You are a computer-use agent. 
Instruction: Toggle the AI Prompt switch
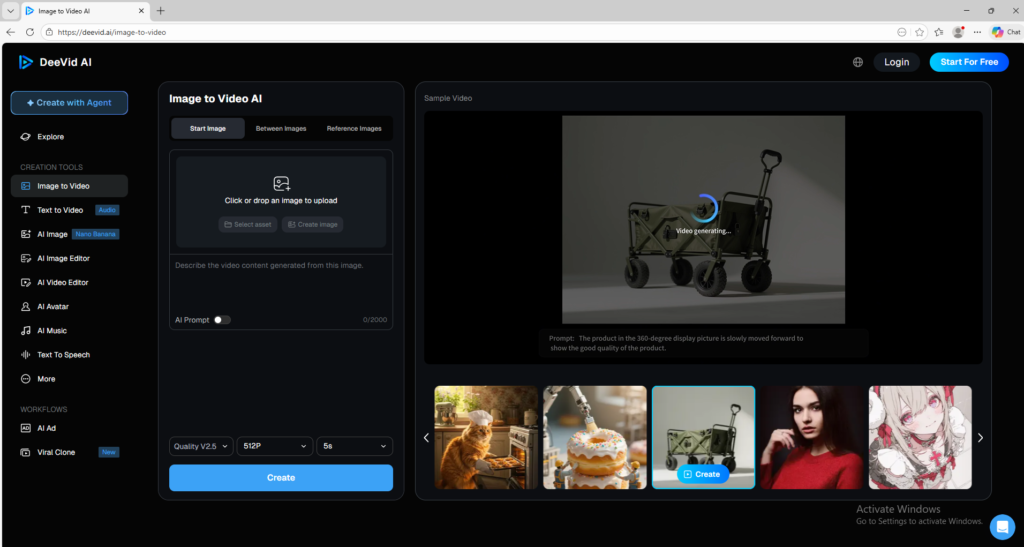pos(222,320)
